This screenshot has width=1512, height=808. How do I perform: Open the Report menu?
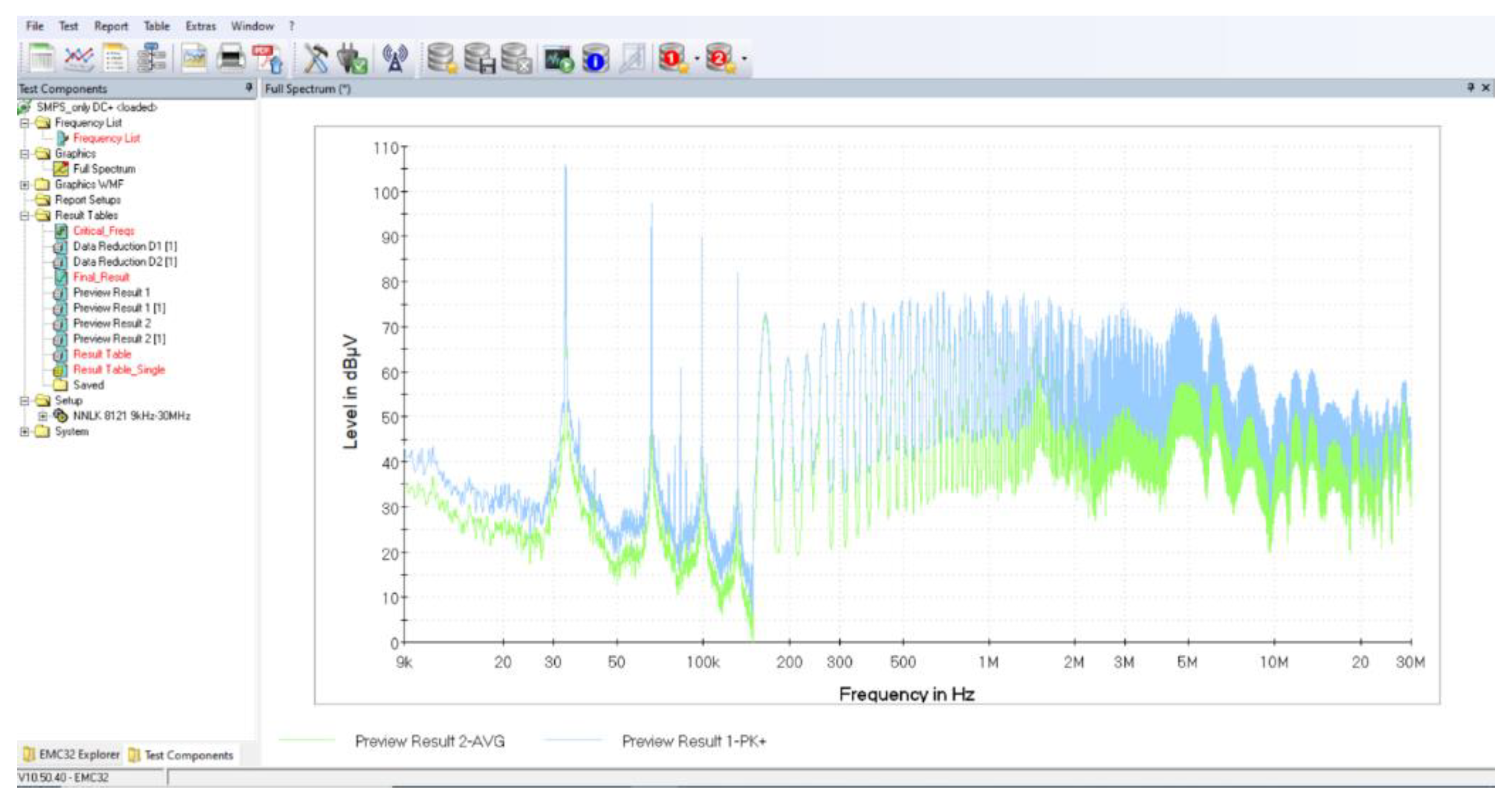[x=110, y=26]
